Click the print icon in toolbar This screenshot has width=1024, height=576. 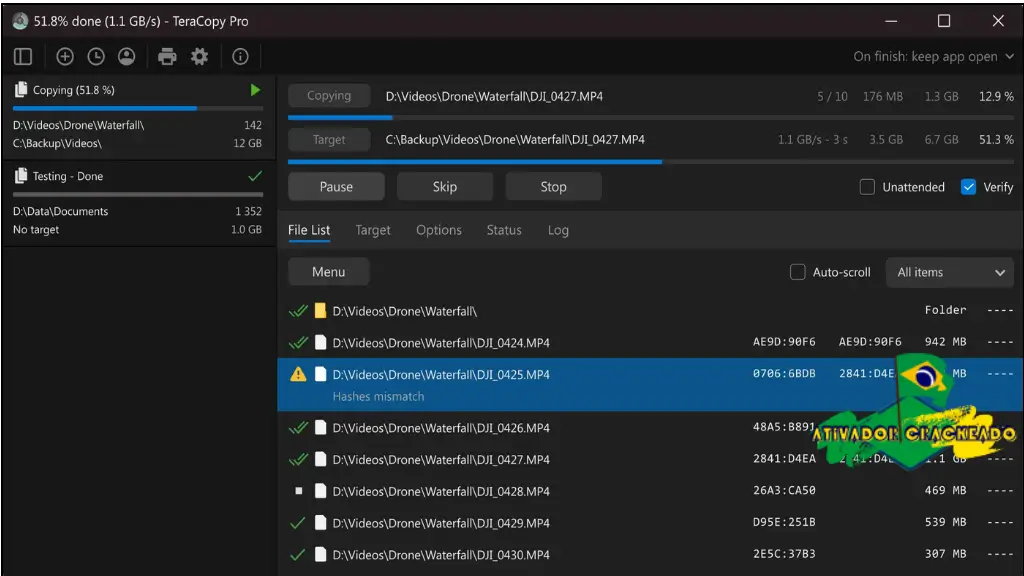[x=167, y=57]
